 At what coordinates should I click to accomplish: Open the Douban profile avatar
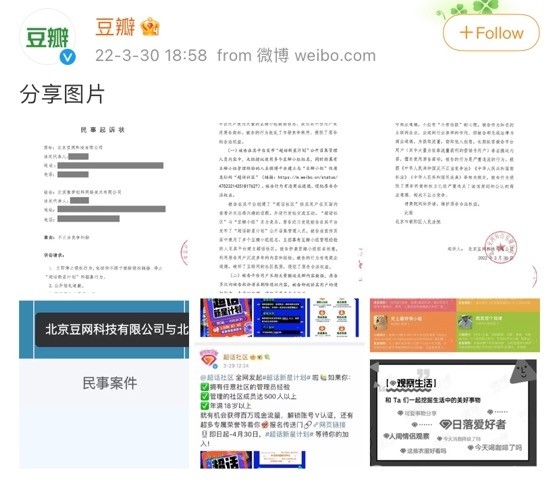click(x=47, y=37)
